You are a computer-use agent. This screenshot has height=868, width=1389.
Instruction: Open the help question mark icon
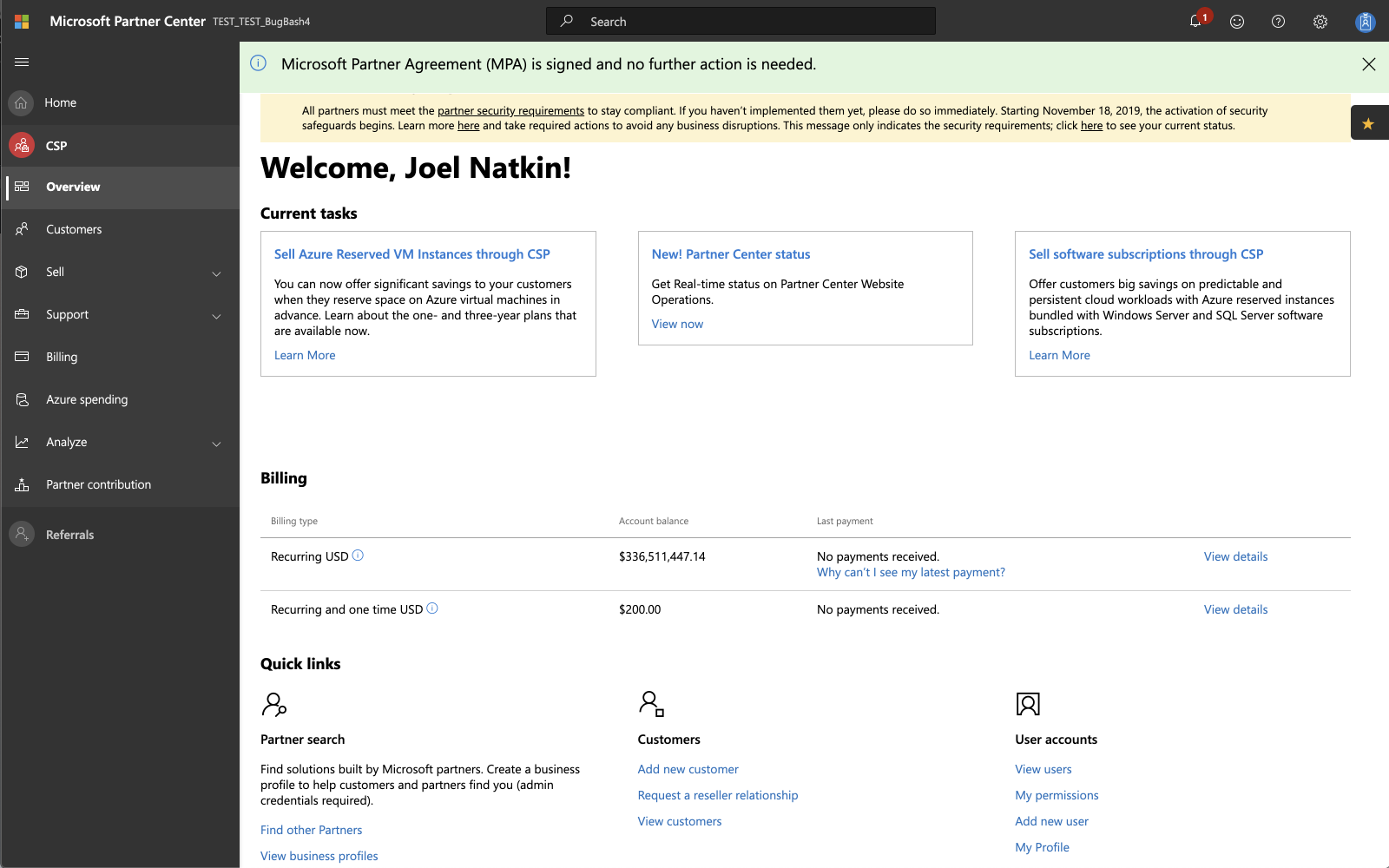coord(1279,22)
